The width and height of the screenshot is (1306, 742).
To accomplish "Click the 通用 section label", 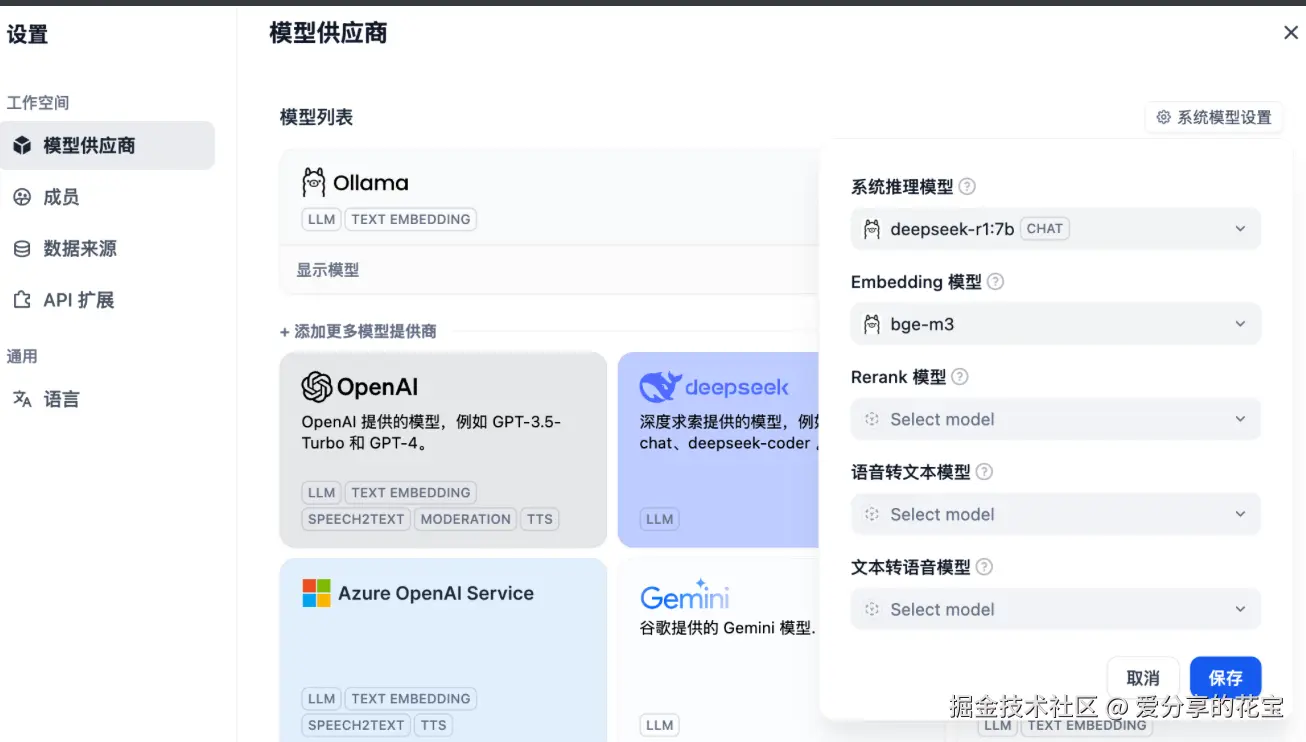I will coord(22,356).
